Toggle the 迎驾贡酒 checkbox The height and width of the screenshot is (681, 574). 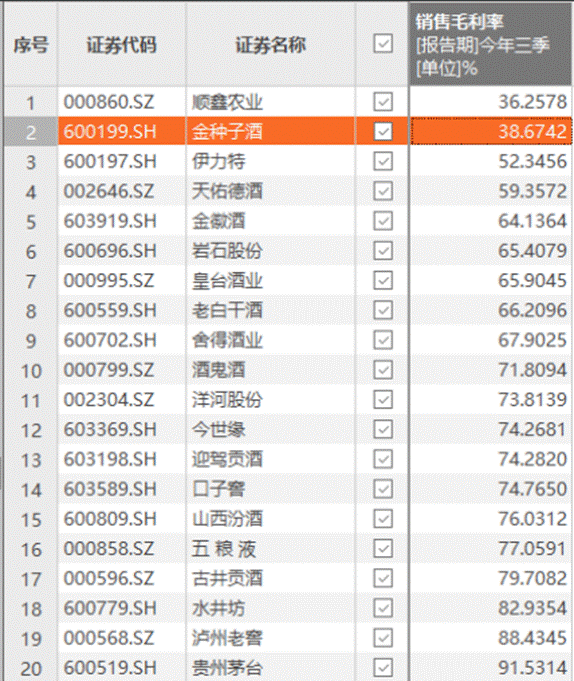tap(383, 459)
